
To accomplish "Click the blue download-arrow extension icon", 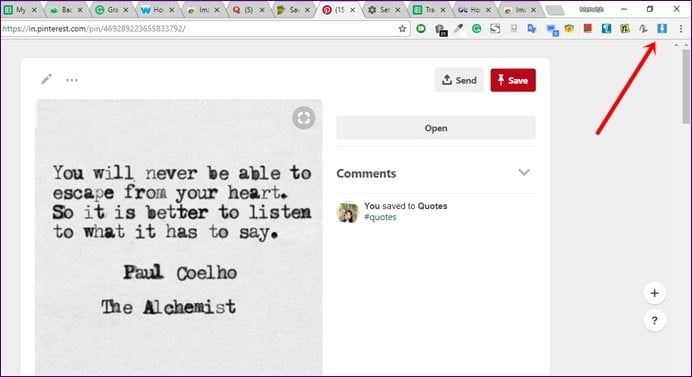I will coord(662,29).
